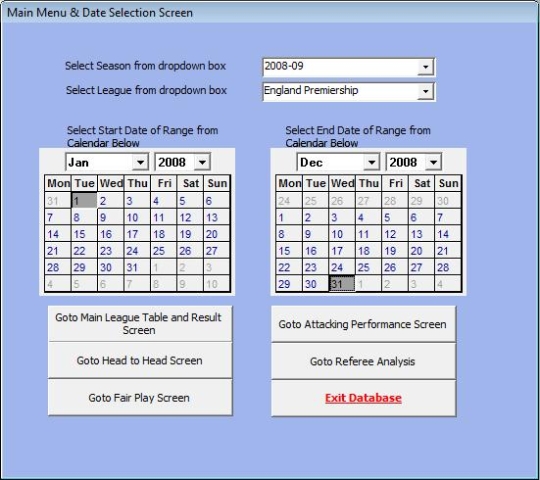This screenshot has width=540, height=480.
Task: Choose January 23 in the start calendar
Action: click(x=111, y=251)
